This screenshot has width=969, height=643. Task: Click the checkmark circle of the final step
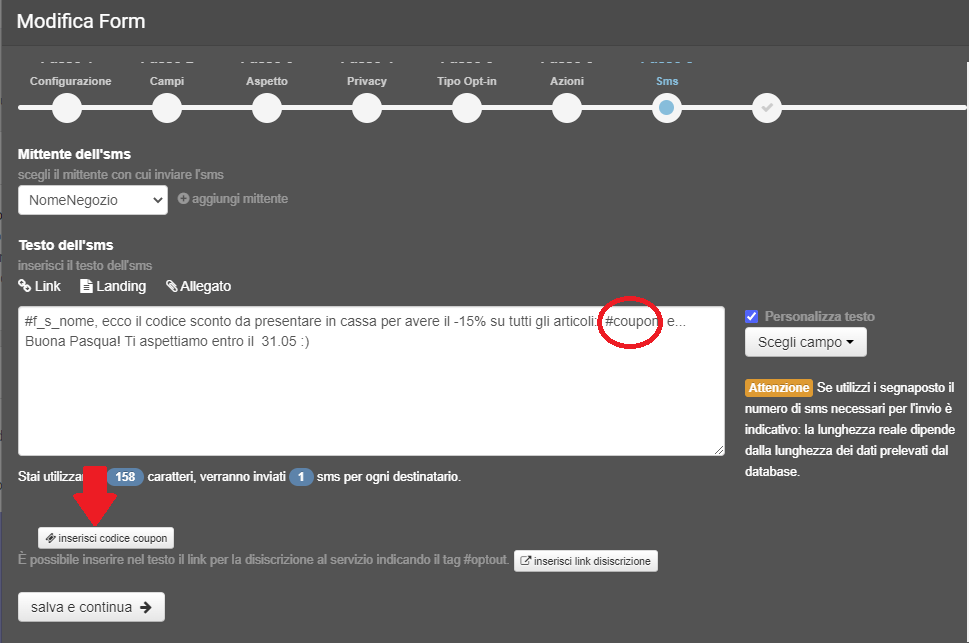pyautogui.click(x=766, y=108)
